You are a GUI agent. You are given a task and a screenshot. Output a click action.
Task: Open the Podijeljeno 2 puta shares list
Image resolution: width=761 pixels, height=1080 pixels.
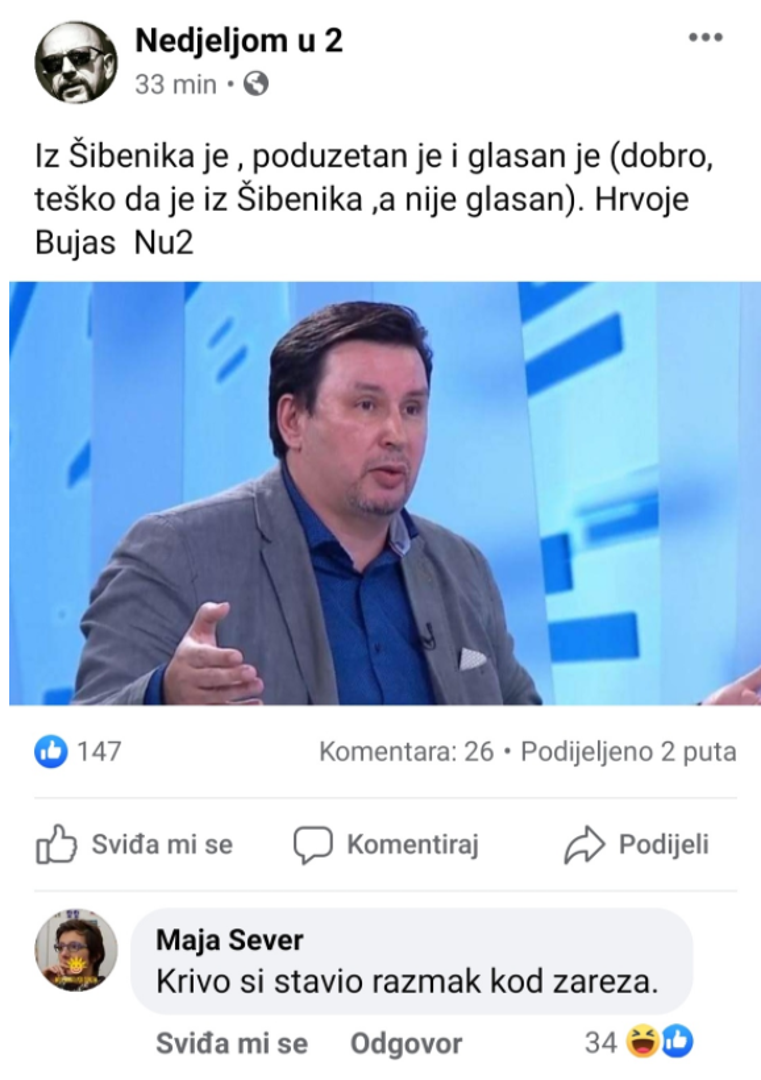(628, 751)
